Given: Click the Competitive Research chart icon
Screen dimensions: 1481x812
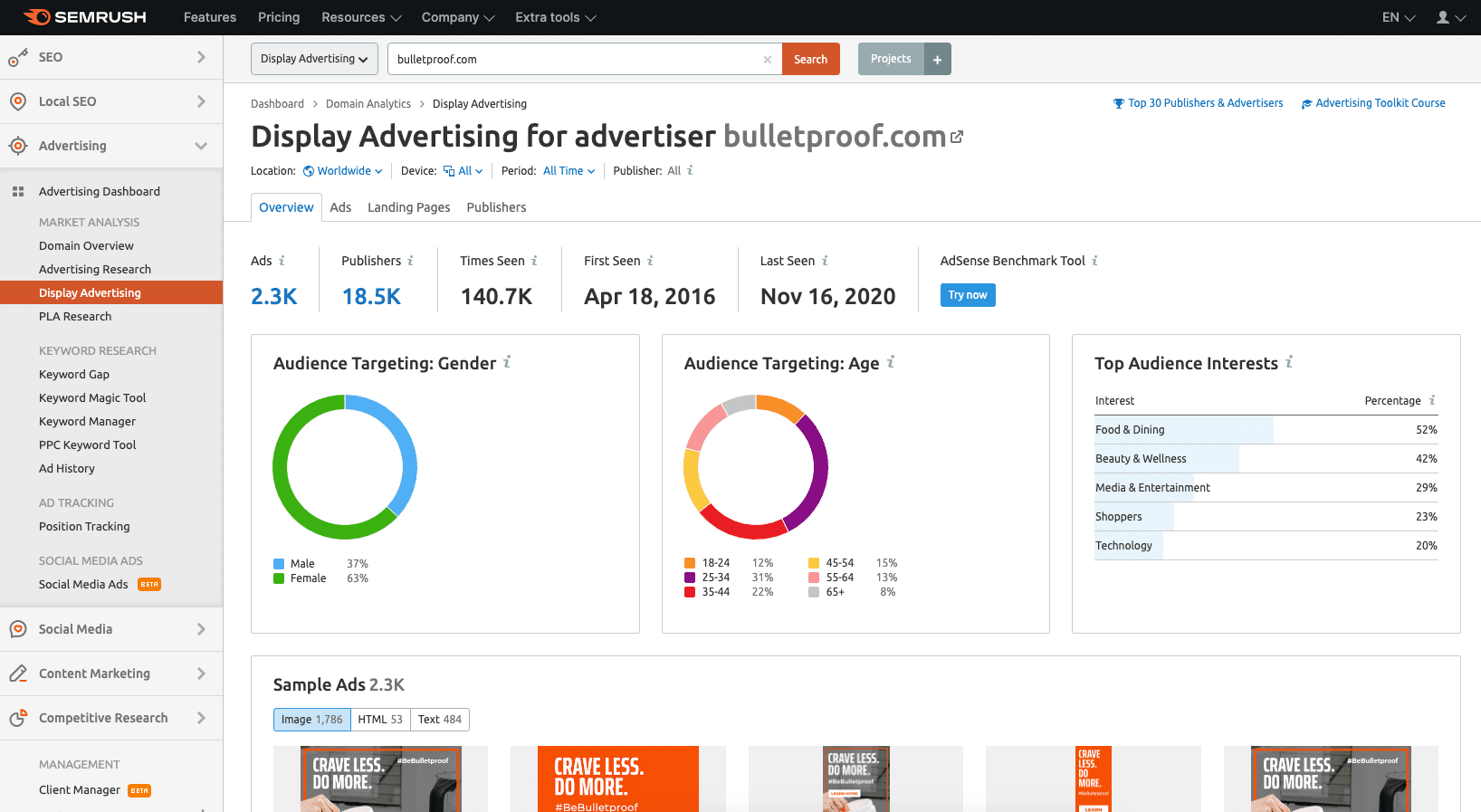Looking at the screenshot, I should [17, 718].
